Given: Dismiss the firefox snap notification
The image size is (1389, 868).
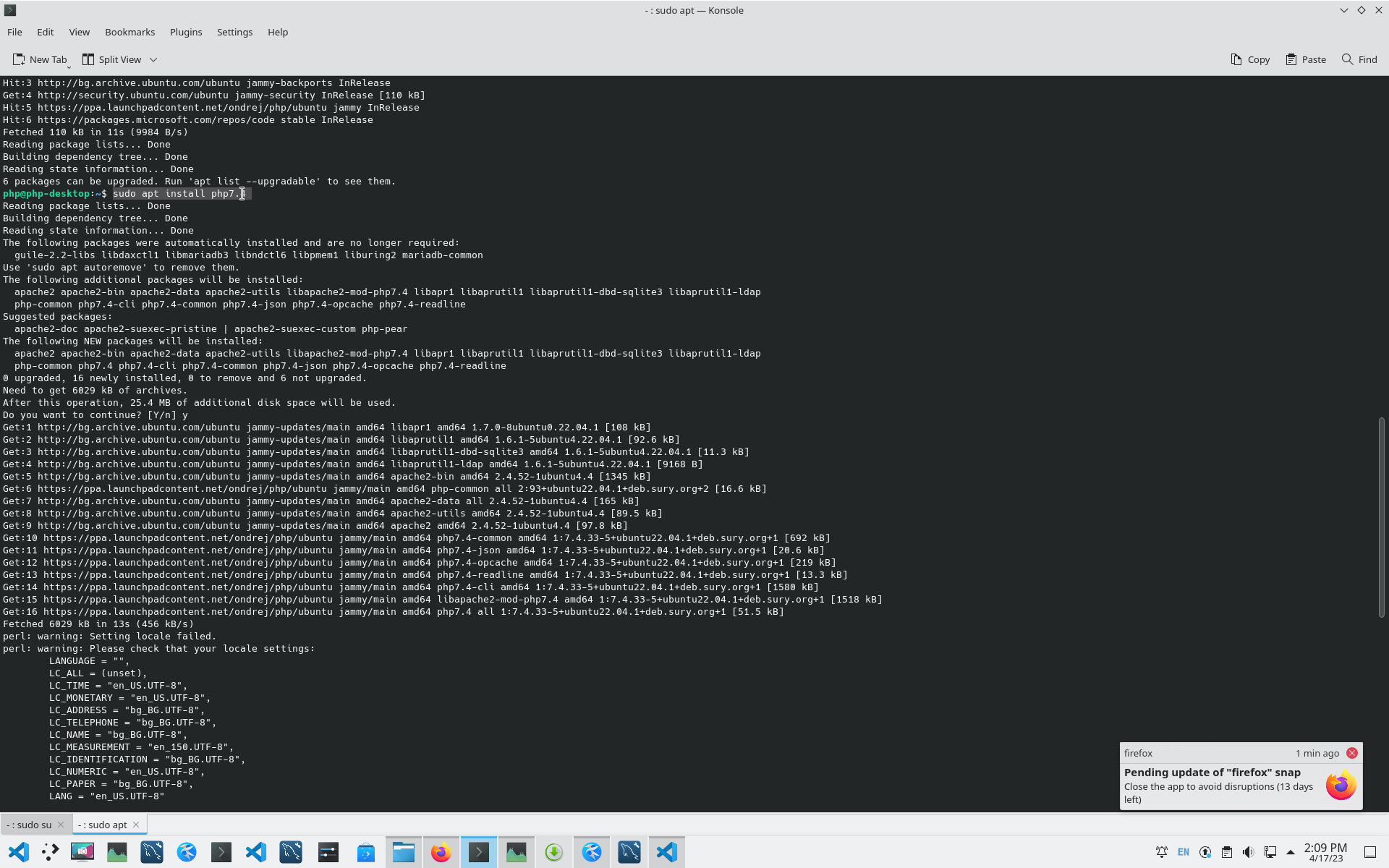Looking at the screenshot, I should coord(1351,753).
